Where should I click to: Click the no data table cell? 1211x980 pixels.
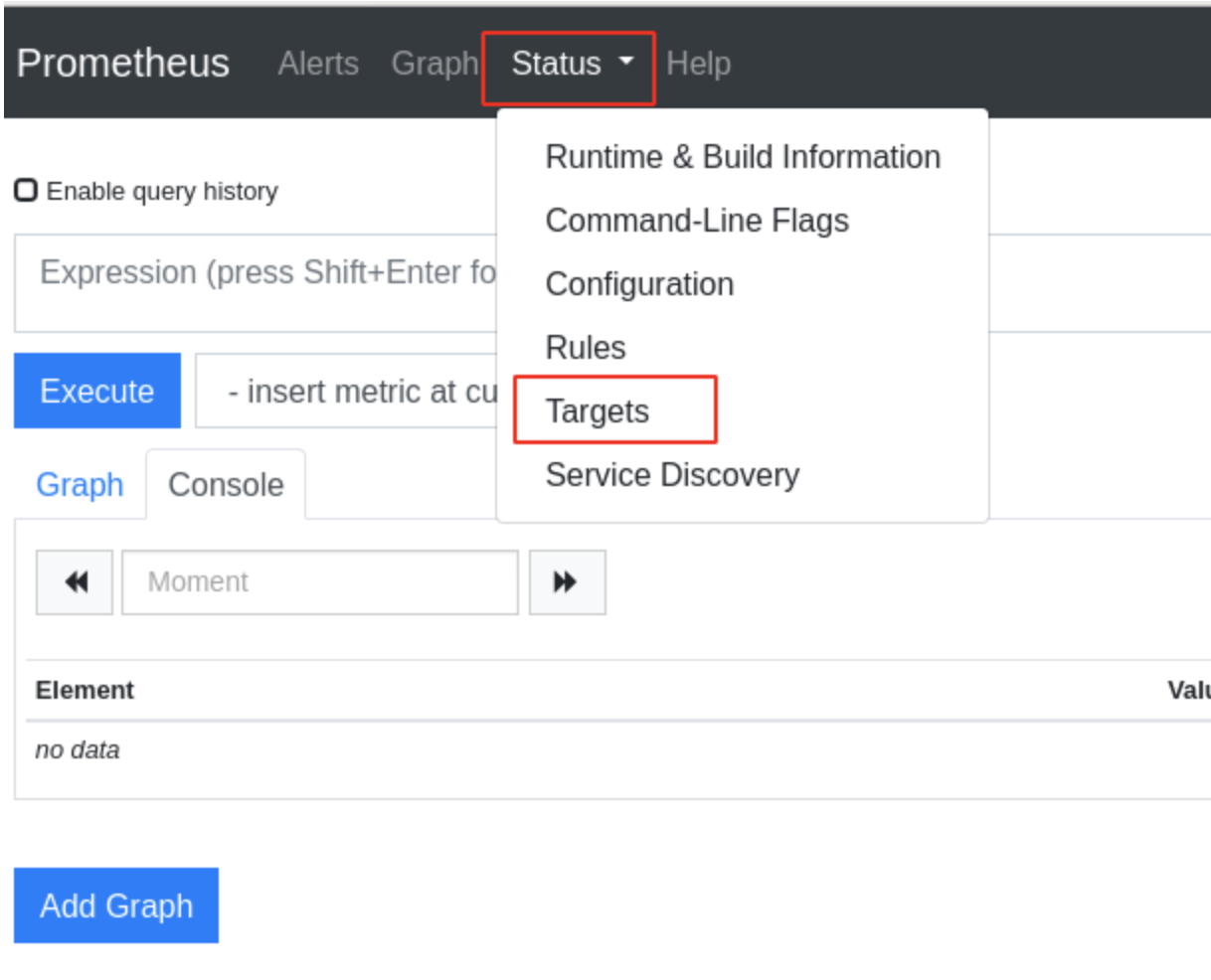pyautogui.click(x=78, y=749)
